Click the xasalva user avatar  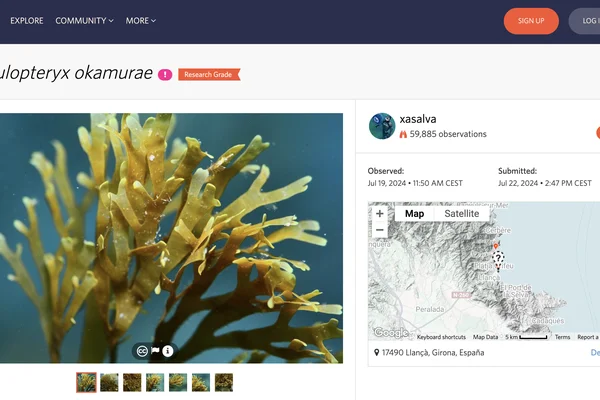click(x=382, y=126)
